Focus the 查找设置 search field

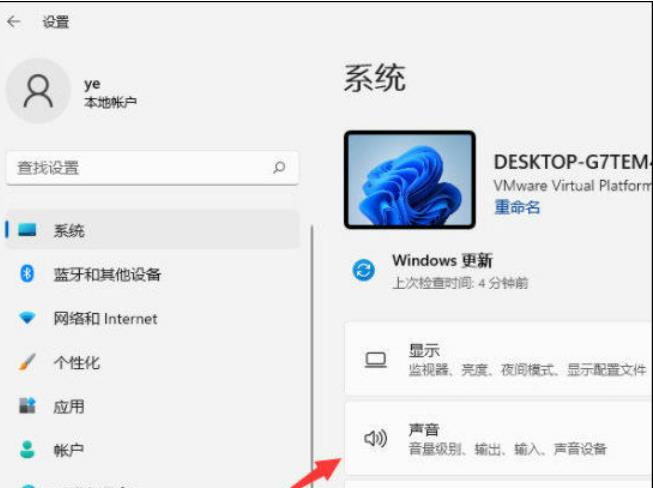click(x=152, y=168)
